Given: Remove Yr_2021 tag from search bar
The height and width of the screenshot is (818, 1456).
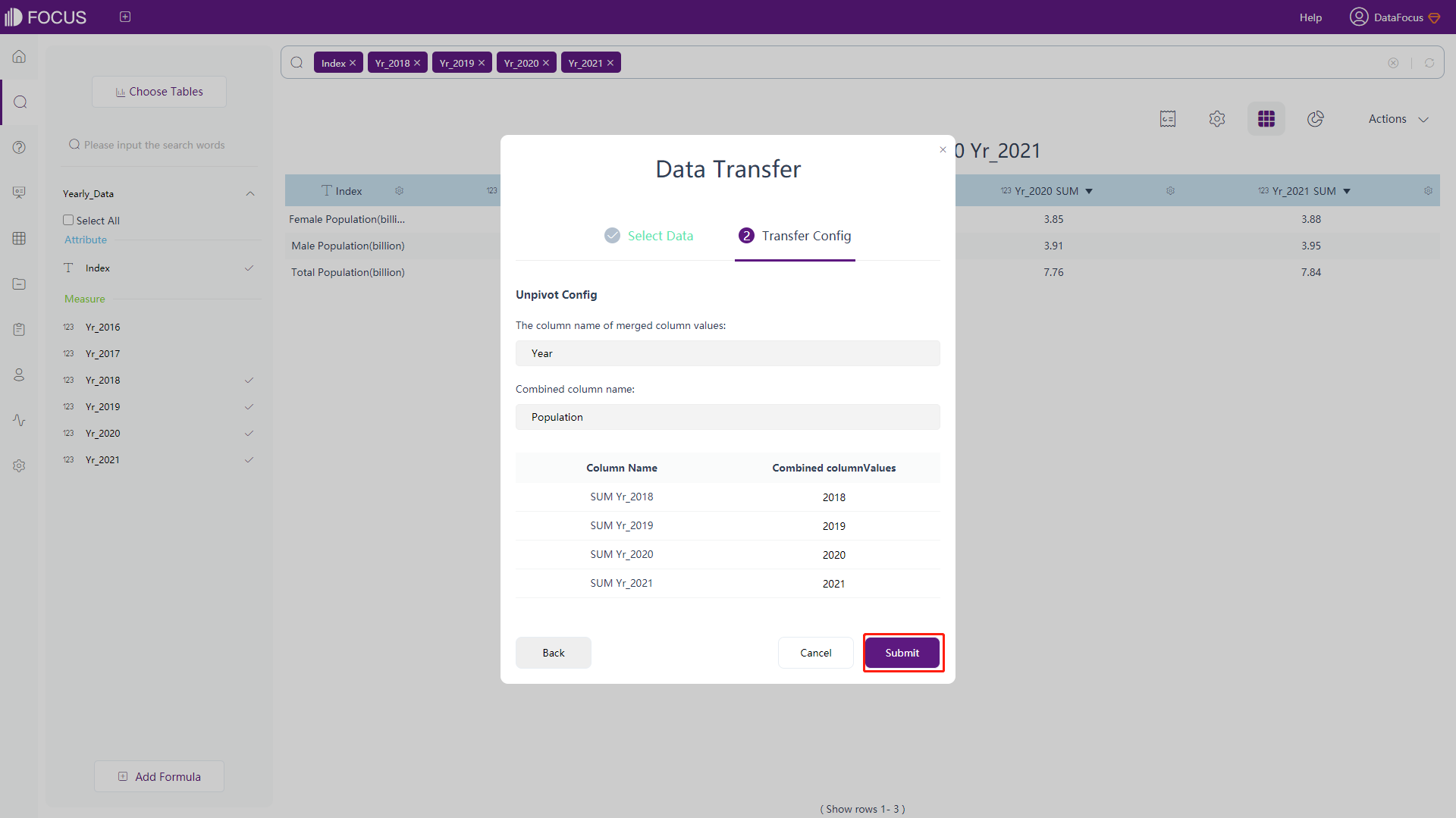Looking at the screenshot, I should [x=610, y=63].
